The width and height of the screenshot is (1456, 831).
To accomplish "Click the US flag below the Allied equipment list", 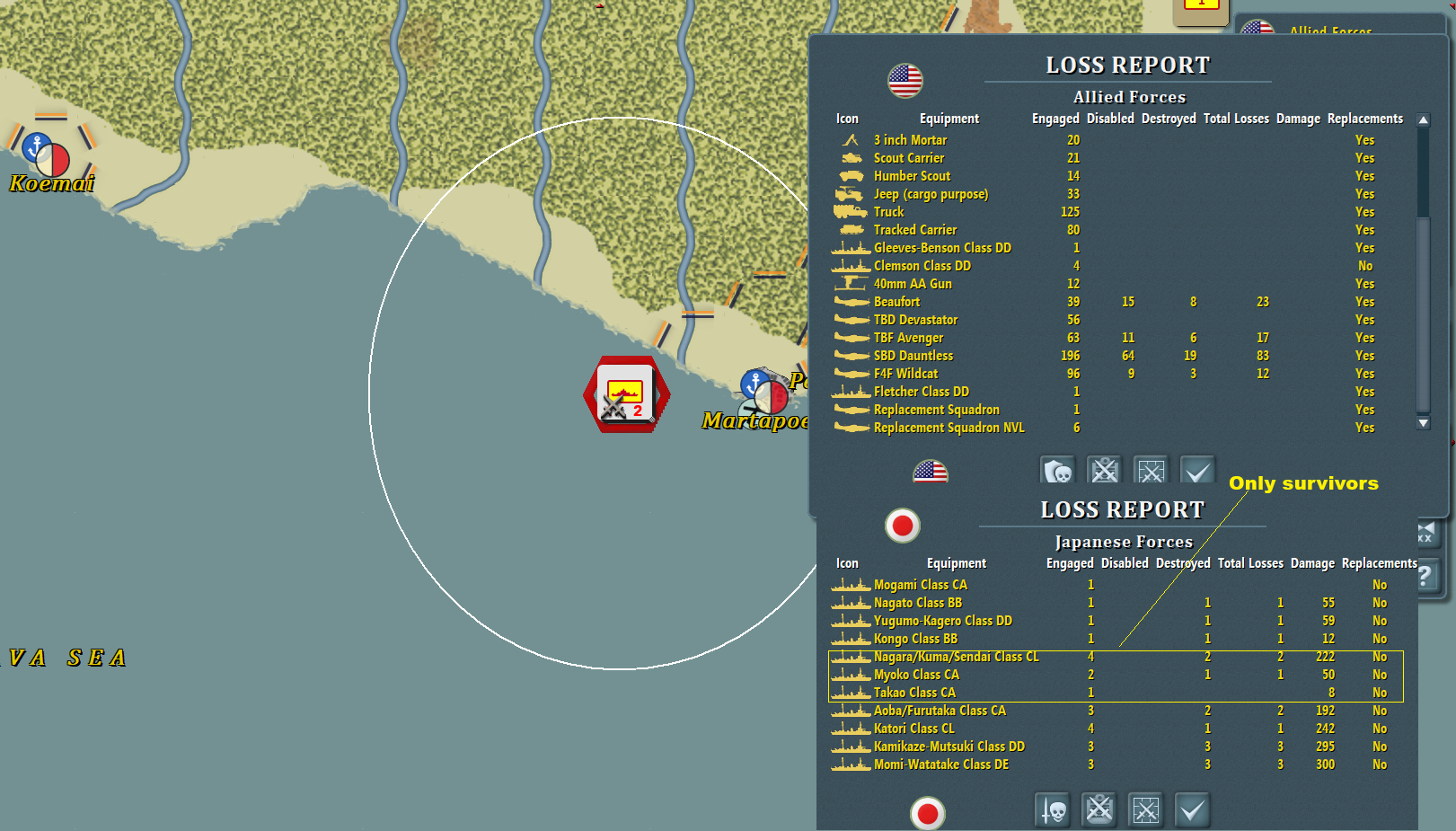I will point(931,472).
